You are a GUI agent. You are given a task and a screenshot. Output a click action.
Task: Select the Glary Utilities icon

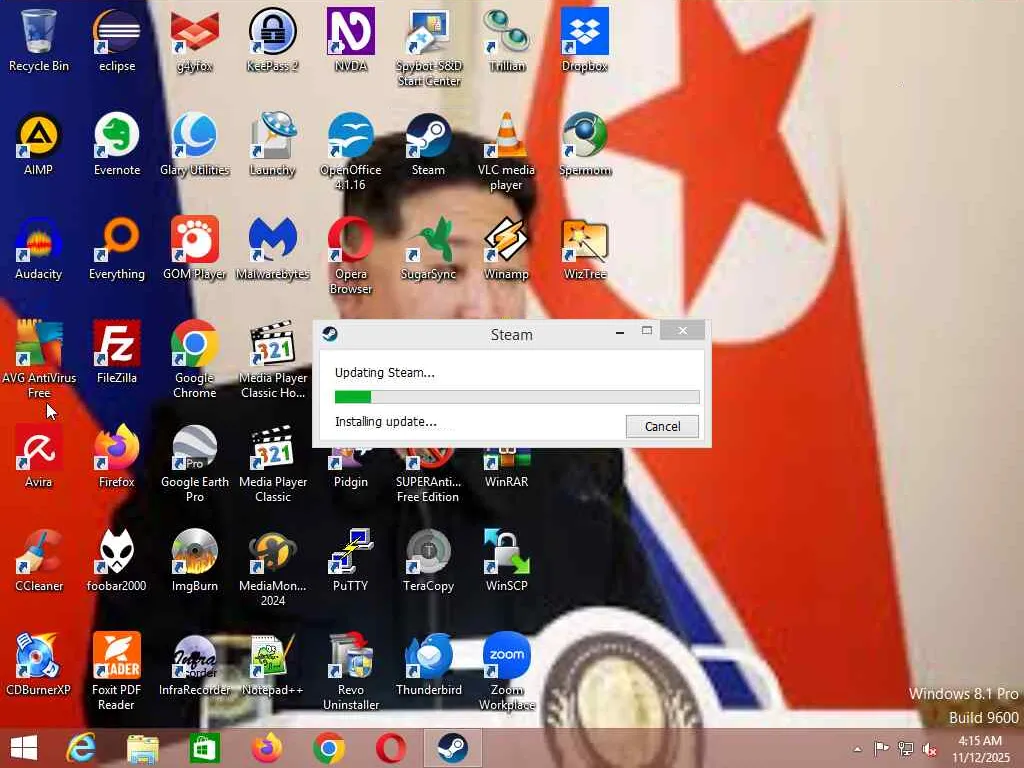pos(195,144)
